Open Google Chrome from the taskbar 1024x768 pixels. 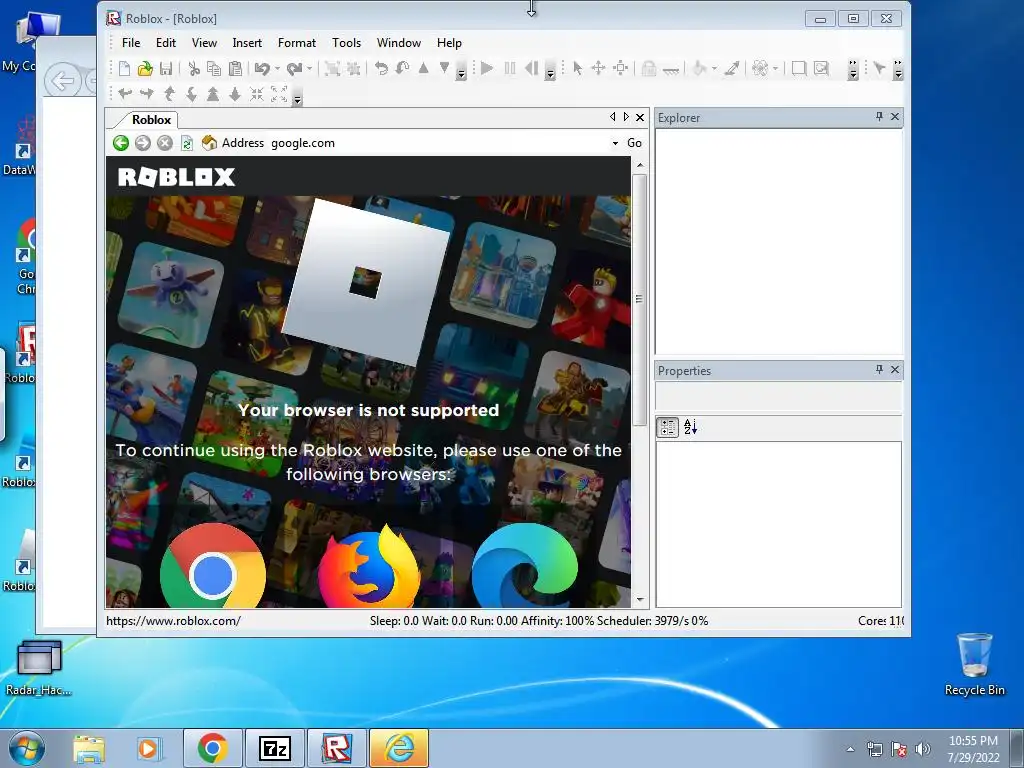point(212,748)
